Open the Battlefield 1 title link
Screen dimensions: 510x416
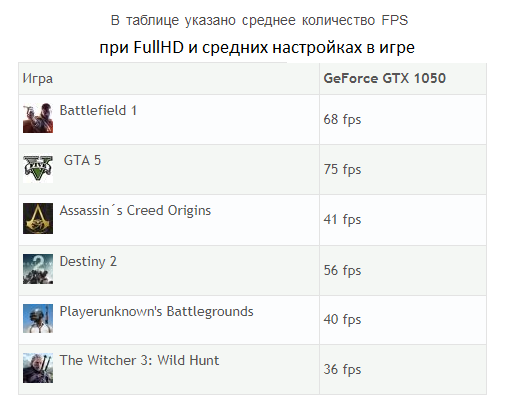pyautogui.click(x=98, y=110)
